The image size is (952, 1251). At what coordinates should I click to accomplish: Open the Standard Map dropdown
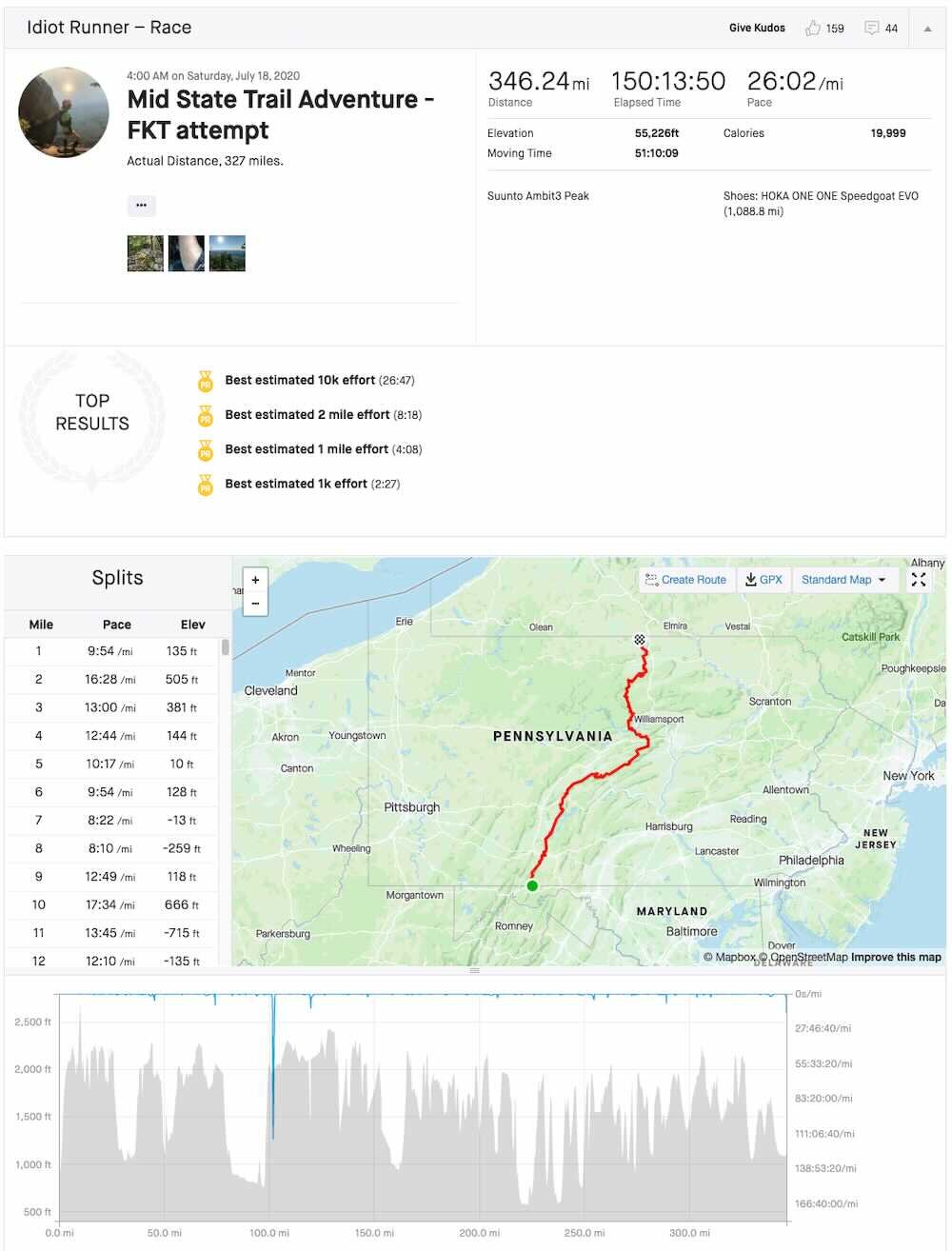pyautogui.click(x=843, y=580)
